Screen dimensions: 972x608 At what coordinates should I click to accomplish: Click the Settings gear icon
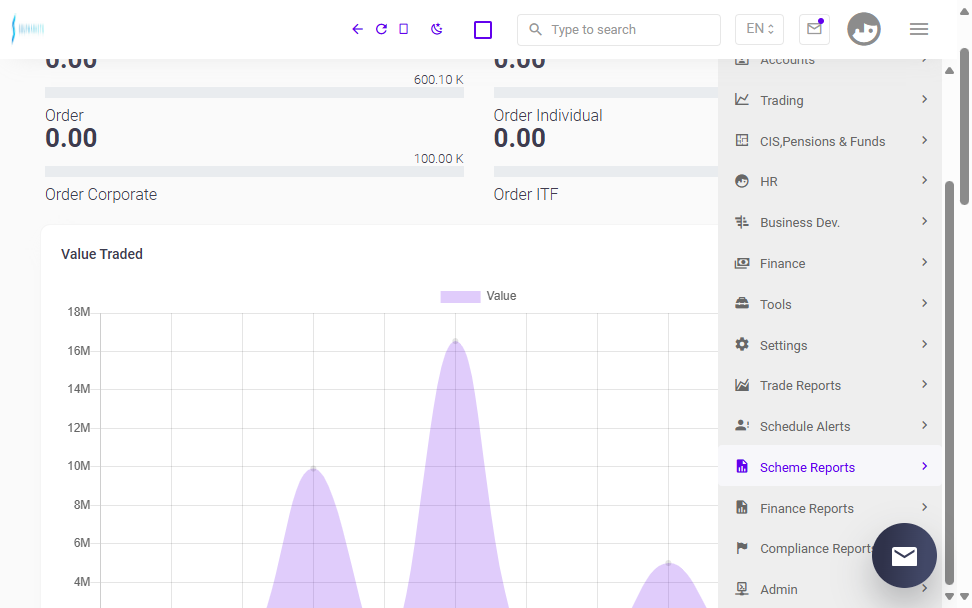pos(742,344)
